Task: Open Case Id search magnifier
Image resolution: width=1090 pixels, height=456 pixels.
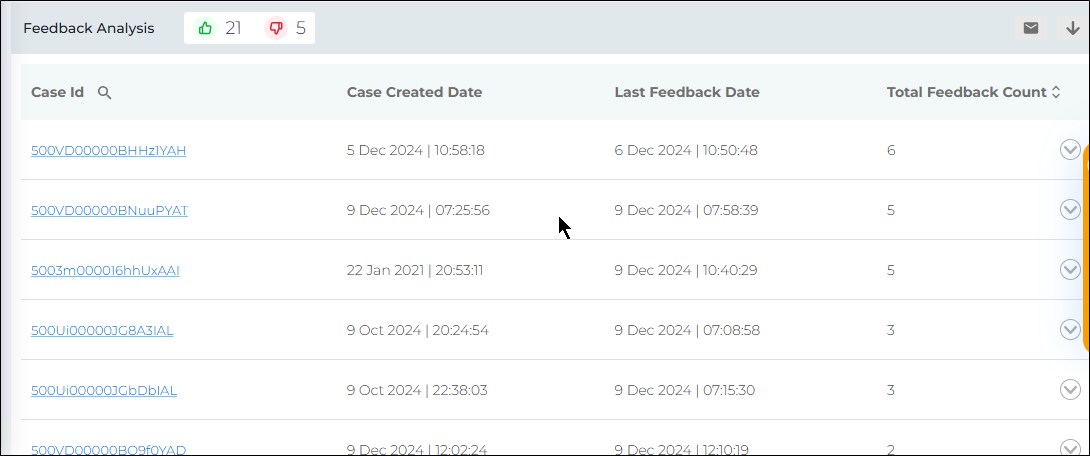Action: tap(104, 92)
